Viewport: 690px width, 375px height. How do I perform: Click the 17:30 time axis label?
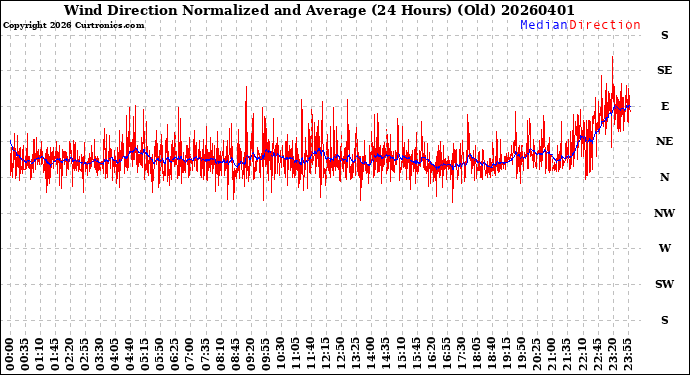(461, 354)
